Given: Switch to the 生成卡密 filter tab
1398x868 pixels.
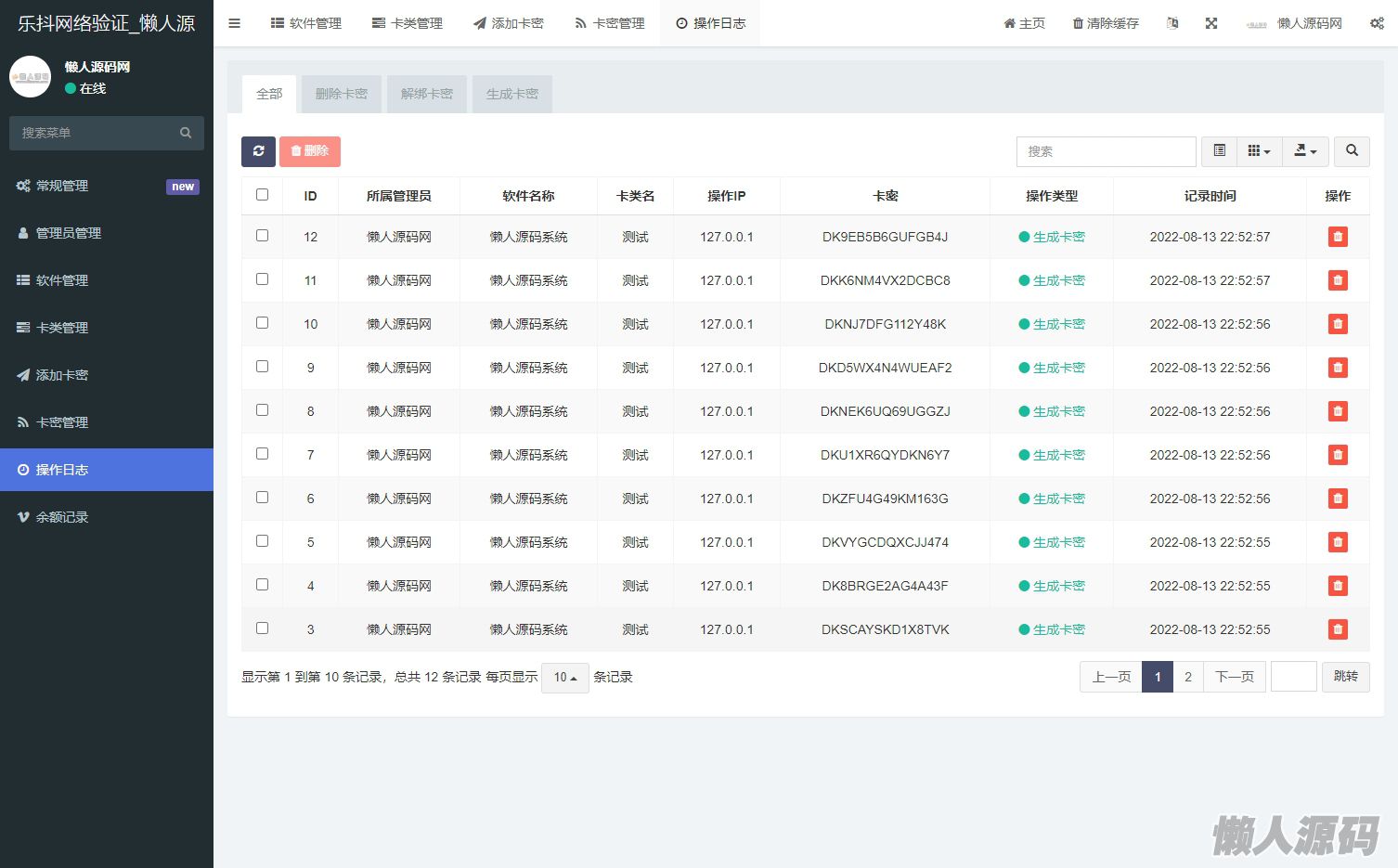Looking at the screenshot, I should [x=511, y=94].
